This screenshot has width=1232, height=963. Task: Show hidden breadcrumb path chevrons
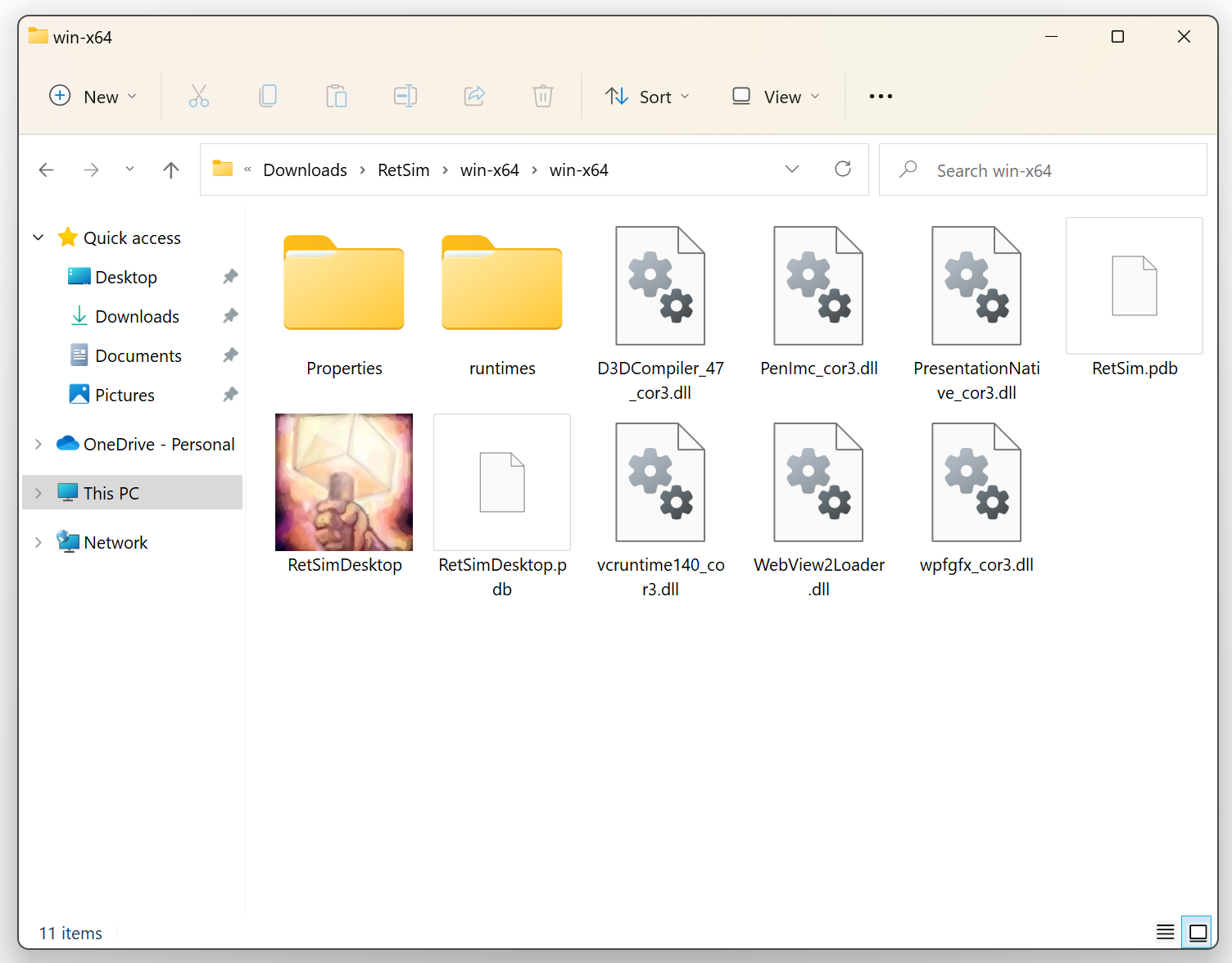pyautogui.click(x=247, y=170)
